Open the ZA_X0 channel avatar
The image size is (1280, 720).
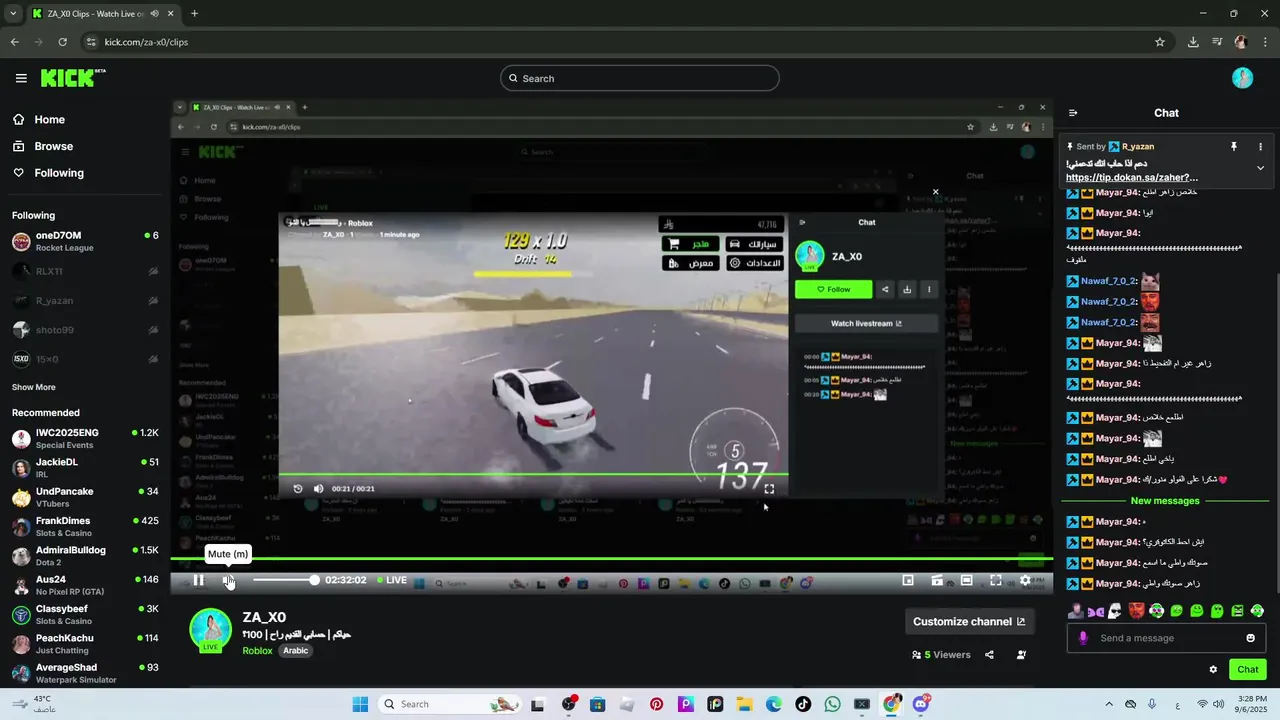coord(211,630)
